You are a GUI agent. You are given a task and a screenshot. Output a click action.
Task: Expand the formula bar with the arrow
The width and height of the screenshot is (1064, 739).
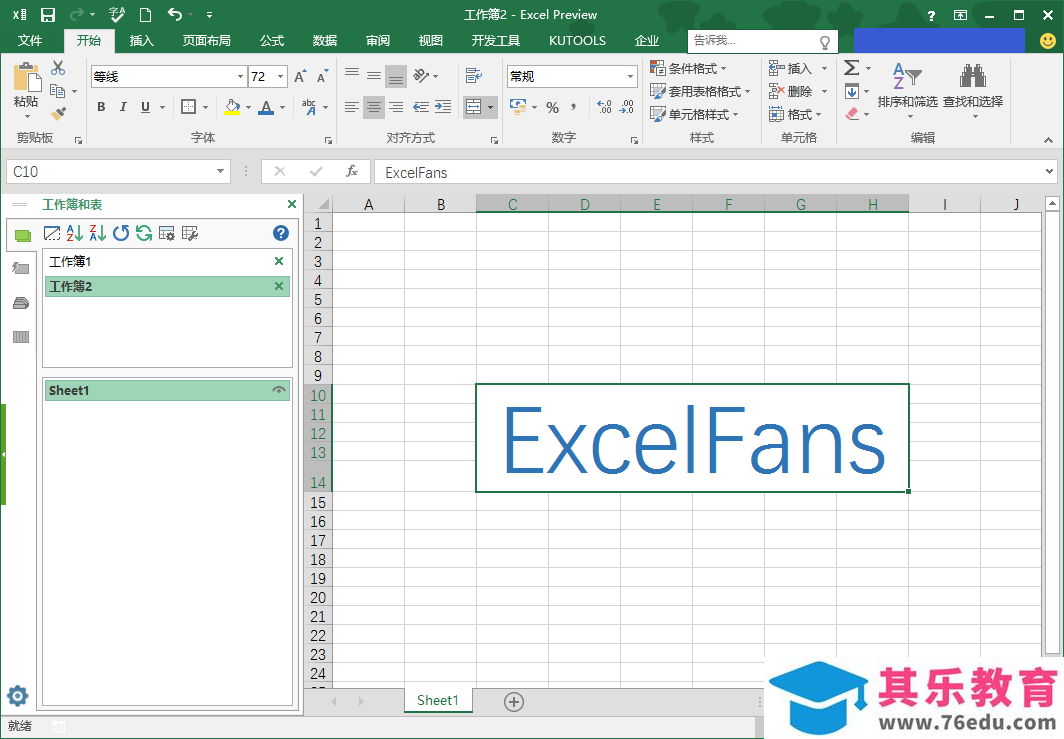pos(1049,172)
